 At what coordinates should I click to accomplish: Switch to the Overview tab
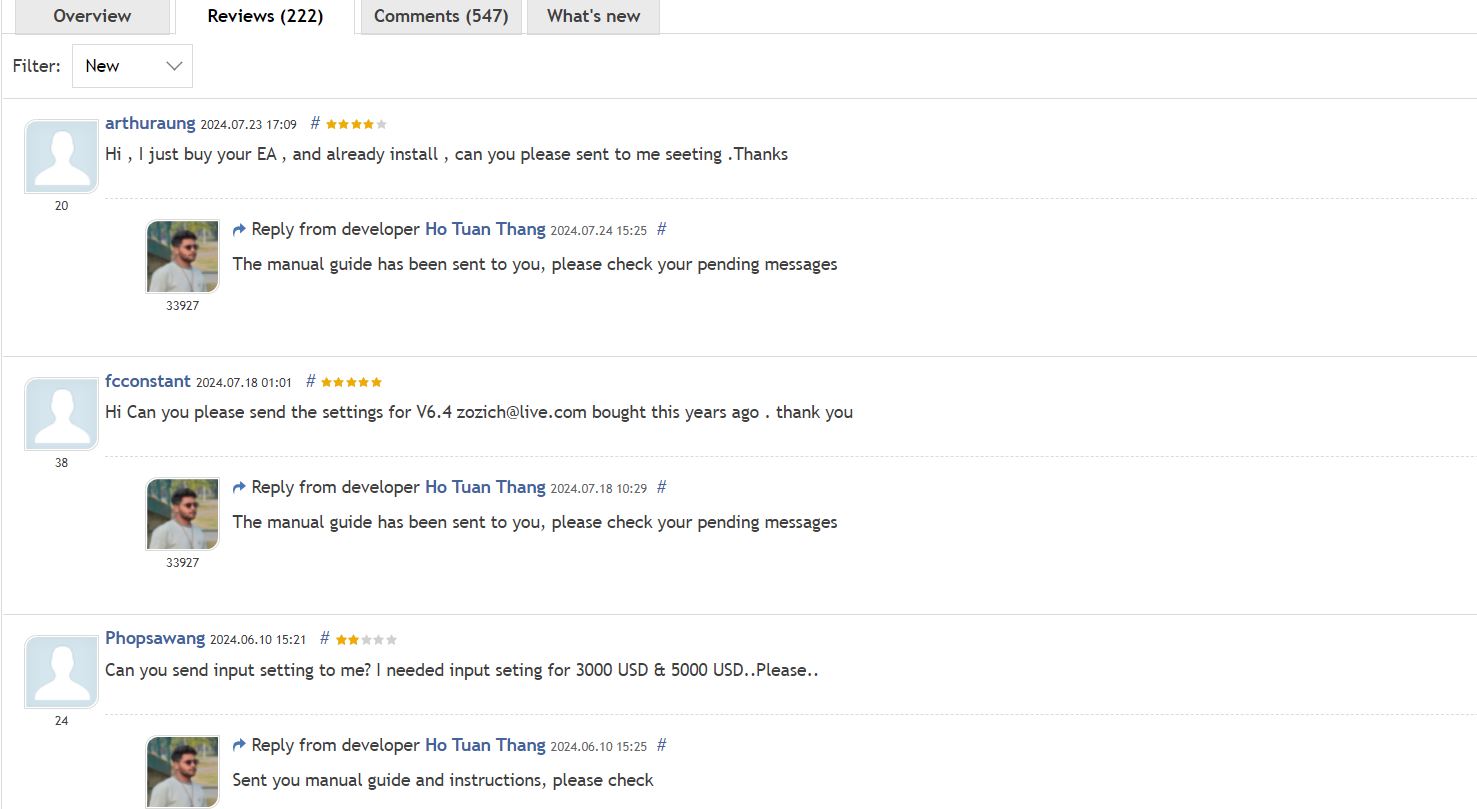[x=92, y=16]
